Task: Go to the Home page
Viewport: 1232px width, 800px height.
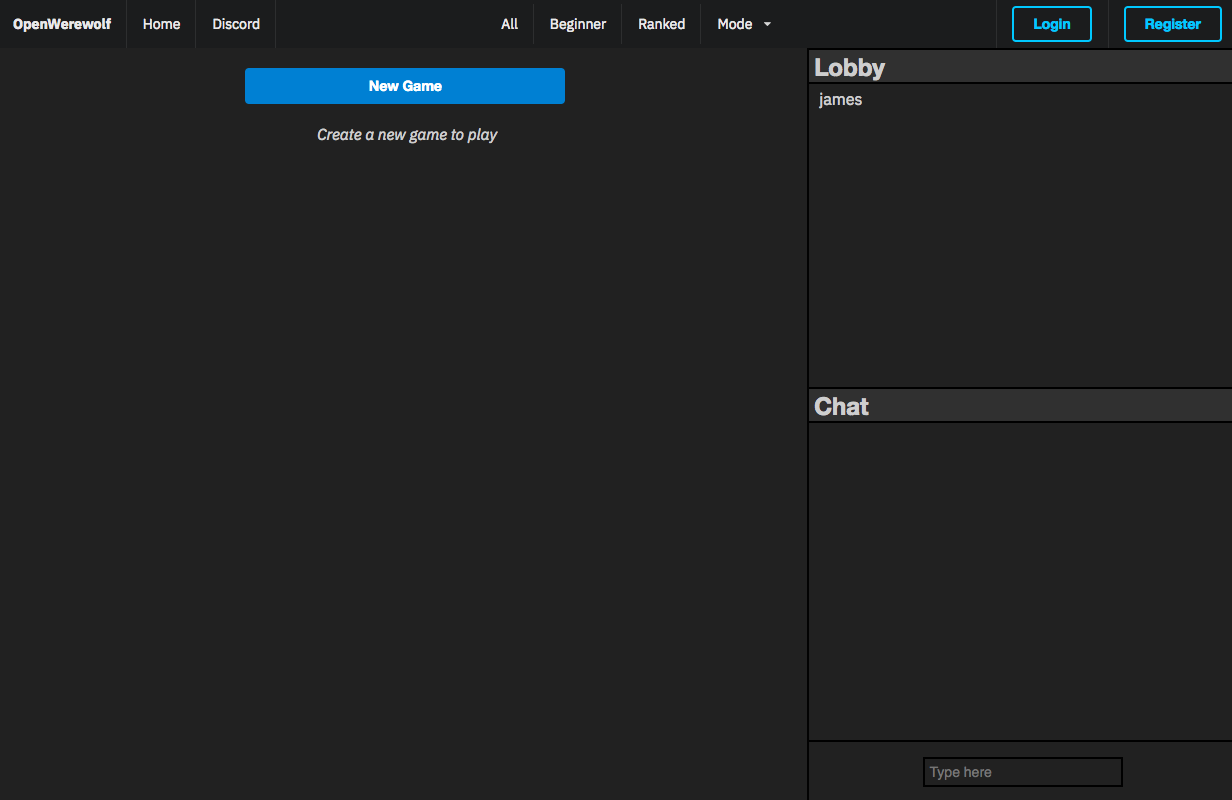Action: coord(161,24)
